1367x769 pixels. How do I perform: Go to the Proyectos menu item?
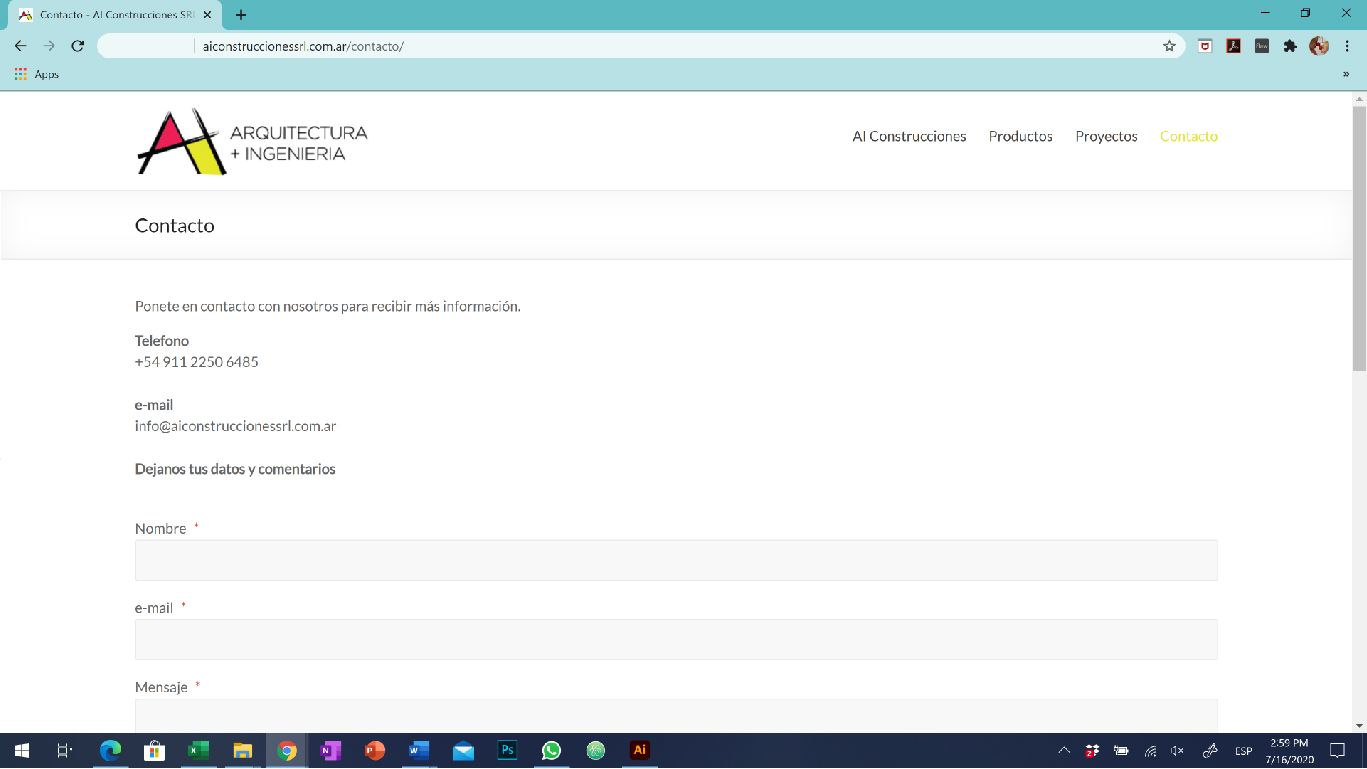pos(1106,136)
